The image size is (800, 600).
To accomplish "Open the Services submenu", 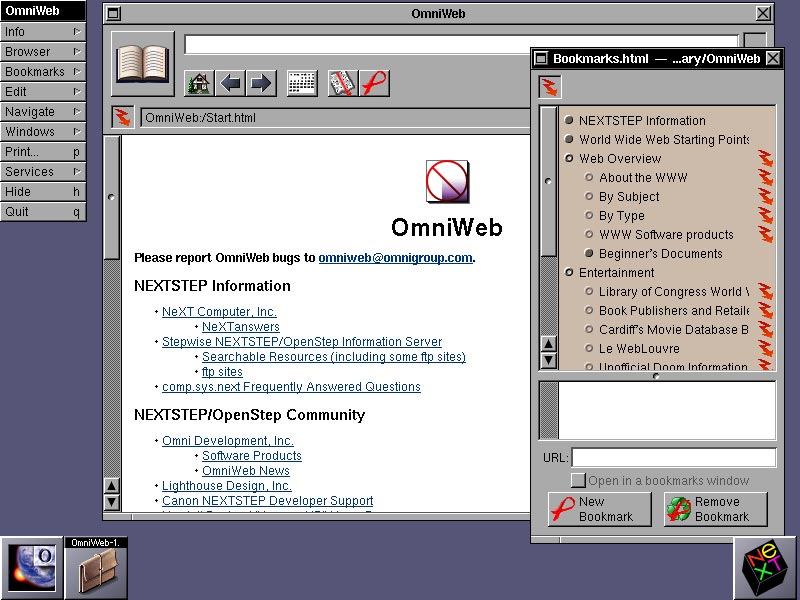I will (x=43, y=171).
